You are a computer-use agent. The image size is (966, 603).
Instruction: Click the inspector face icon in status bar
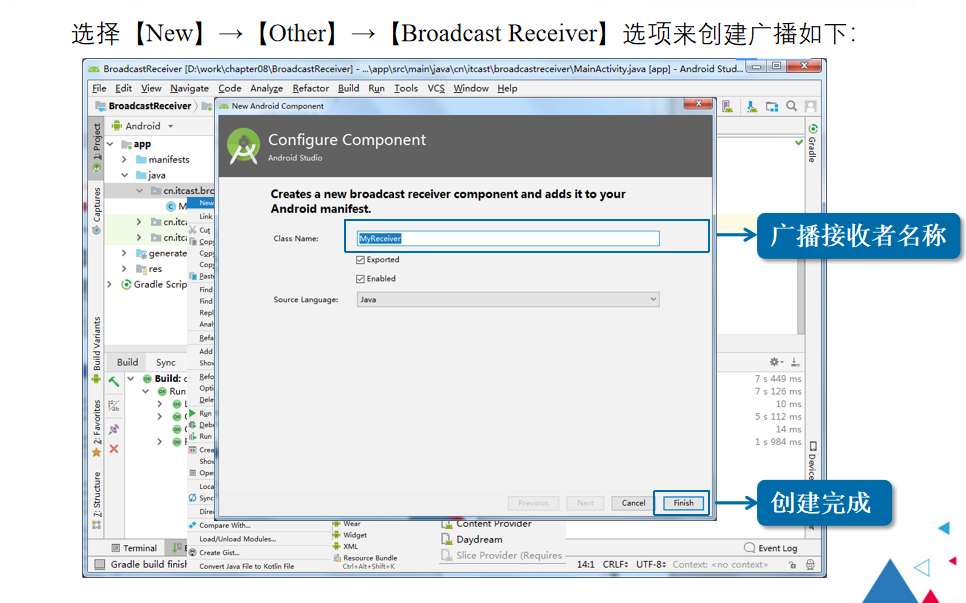(810, 564)
